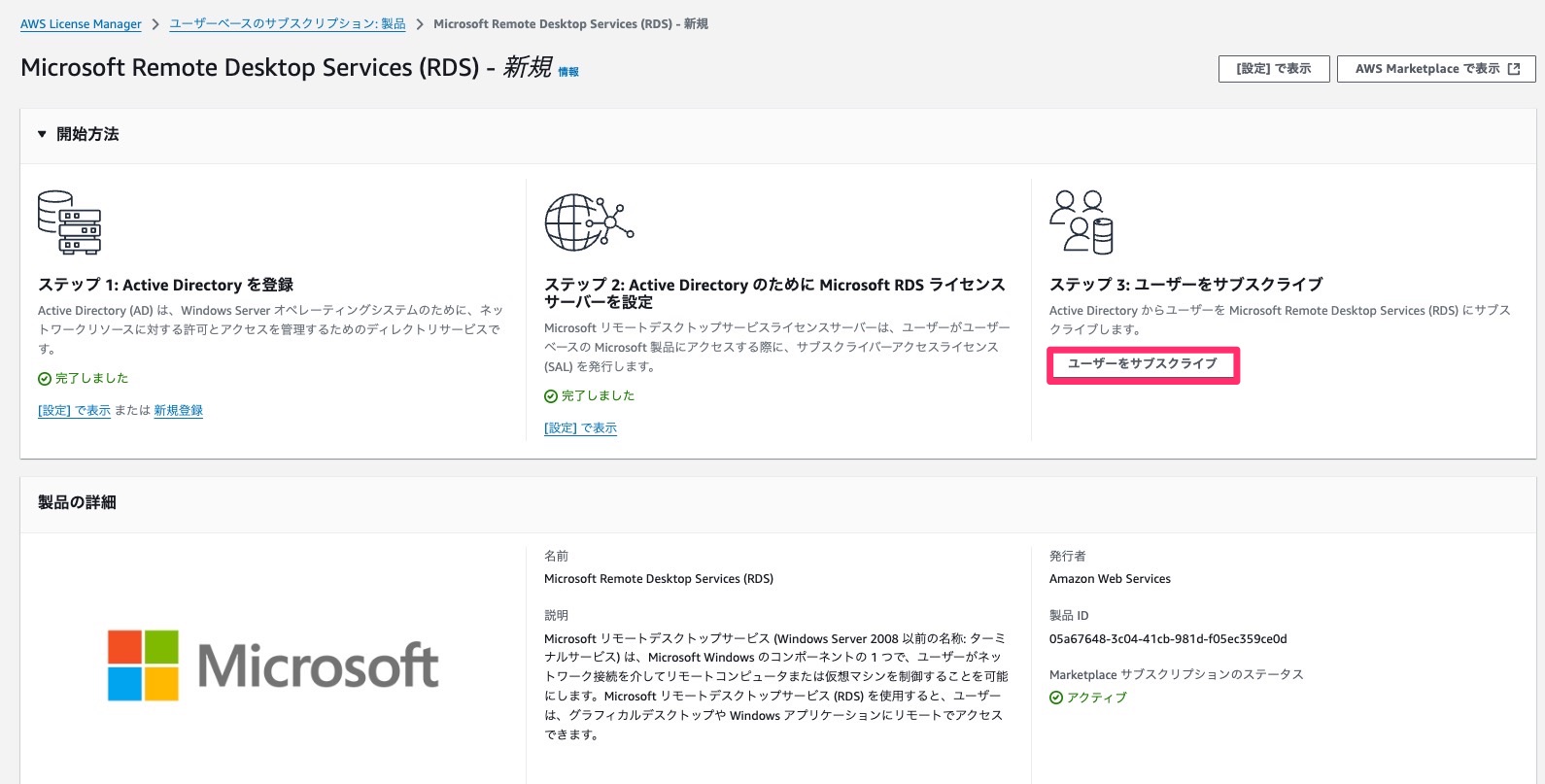Click the 開始方法 section heading
The height and width of the screenshot is (784, 1545).
(x=87, y=134)
